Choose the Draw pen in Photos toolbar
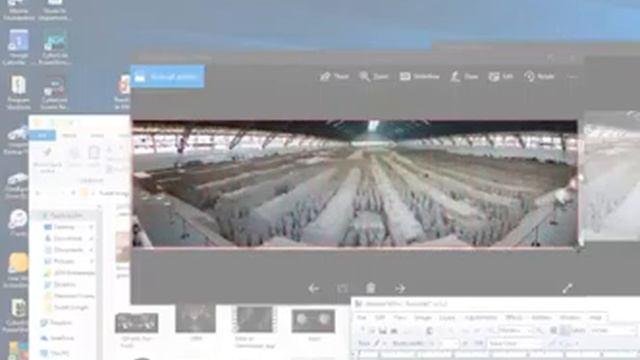This screenshot has width=640, height=360. click(464, 76)
